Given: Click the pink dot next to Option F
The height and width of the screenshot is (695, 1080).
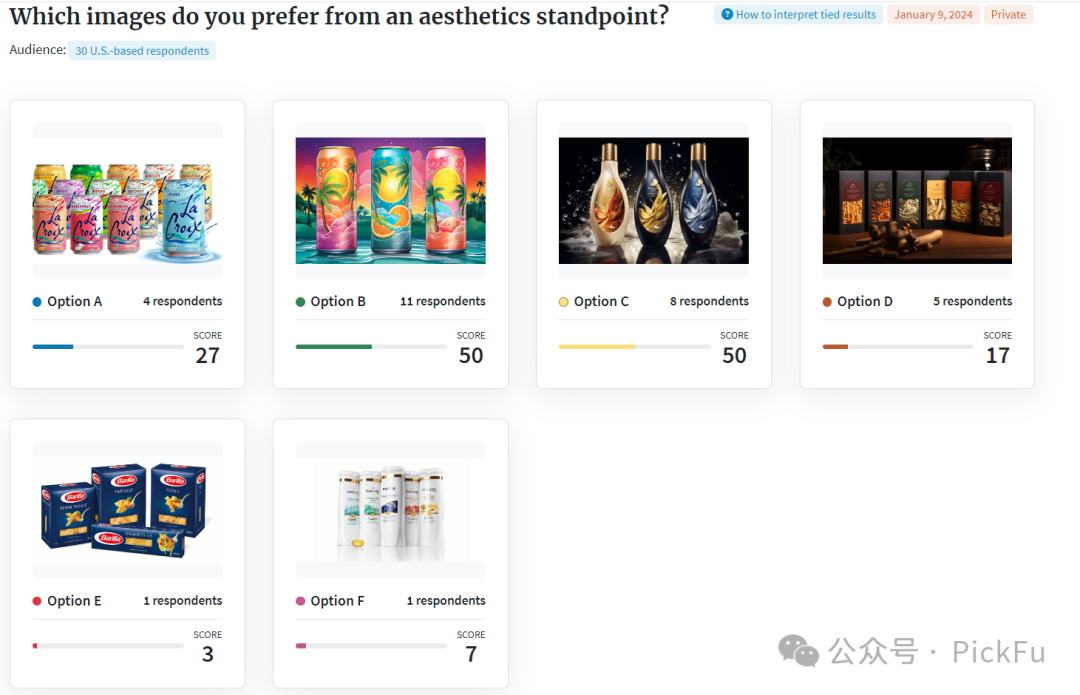Looking at the screenshot, I should (x=301, y=601).
